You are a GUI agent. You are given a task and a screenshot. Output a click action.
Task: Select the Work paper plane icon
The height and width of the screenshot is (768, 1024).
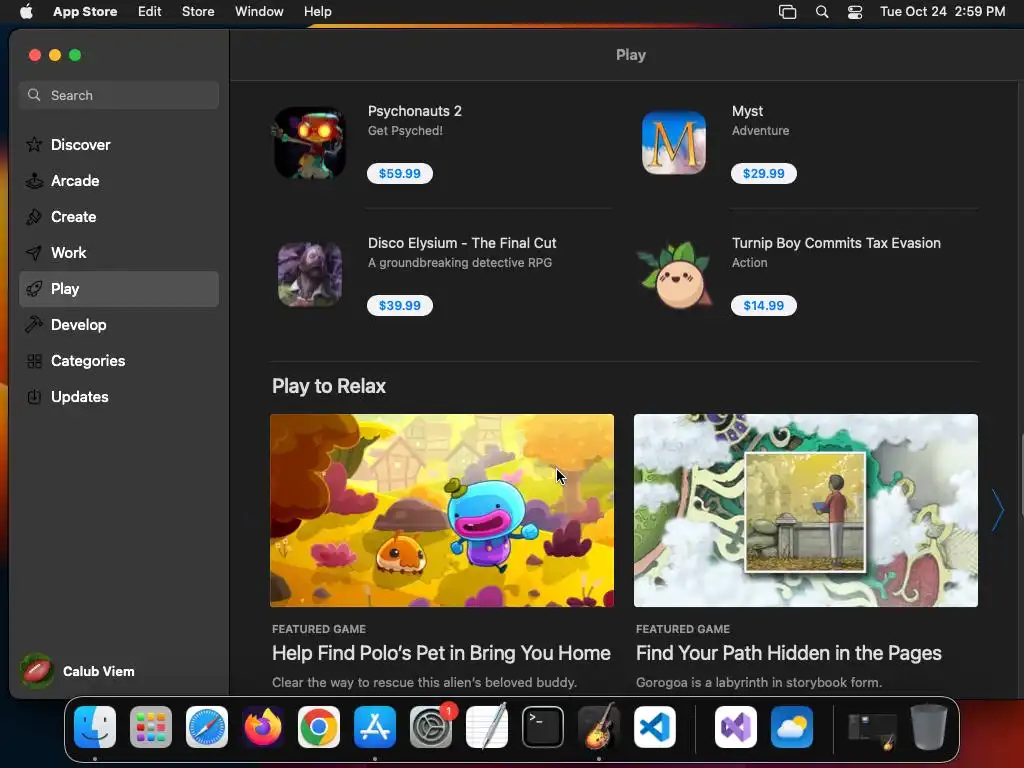point(34,253)
